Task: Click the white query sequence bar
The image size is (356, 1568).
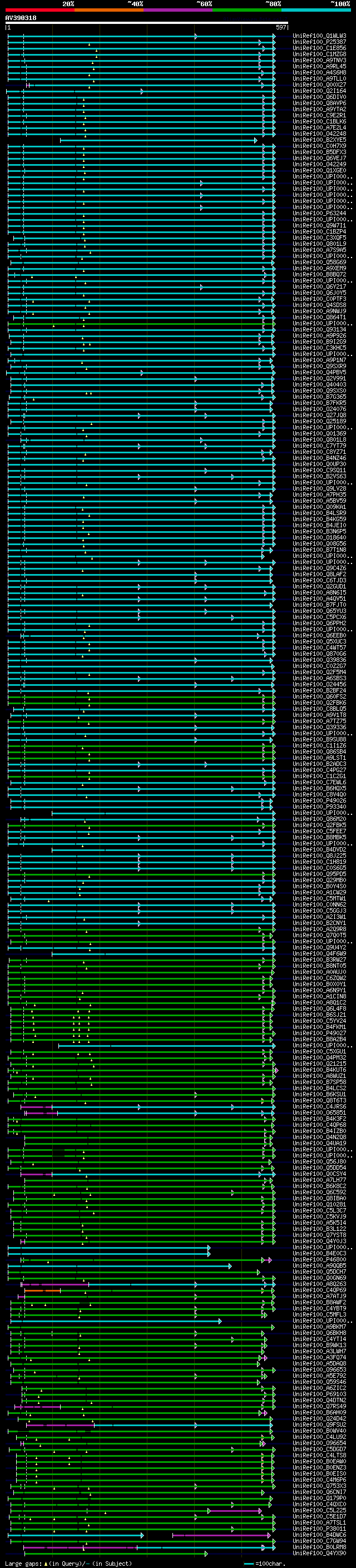Action: click(x=146, y=23)
